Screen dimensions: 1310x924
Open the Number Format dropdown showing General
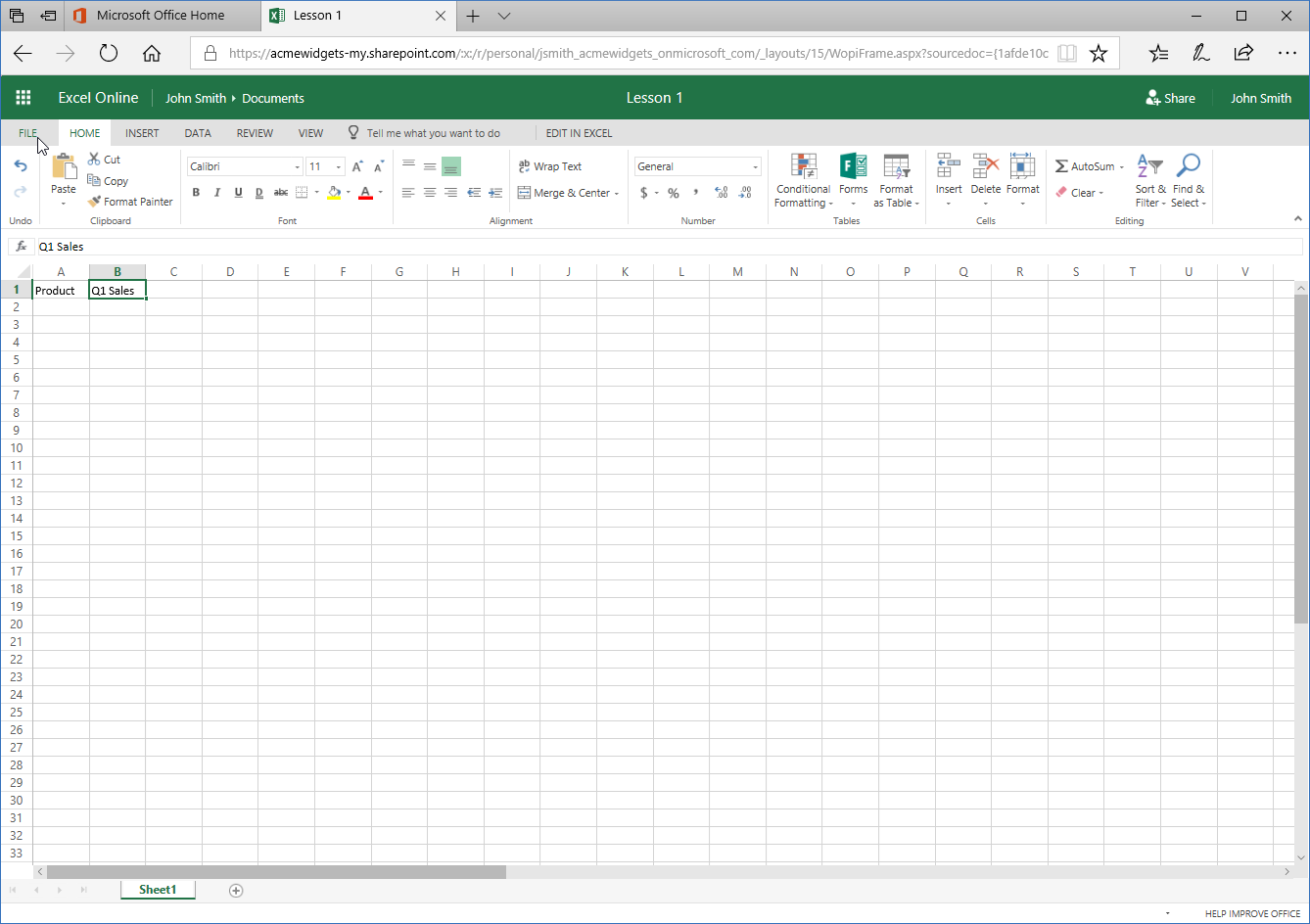(696, 165)
